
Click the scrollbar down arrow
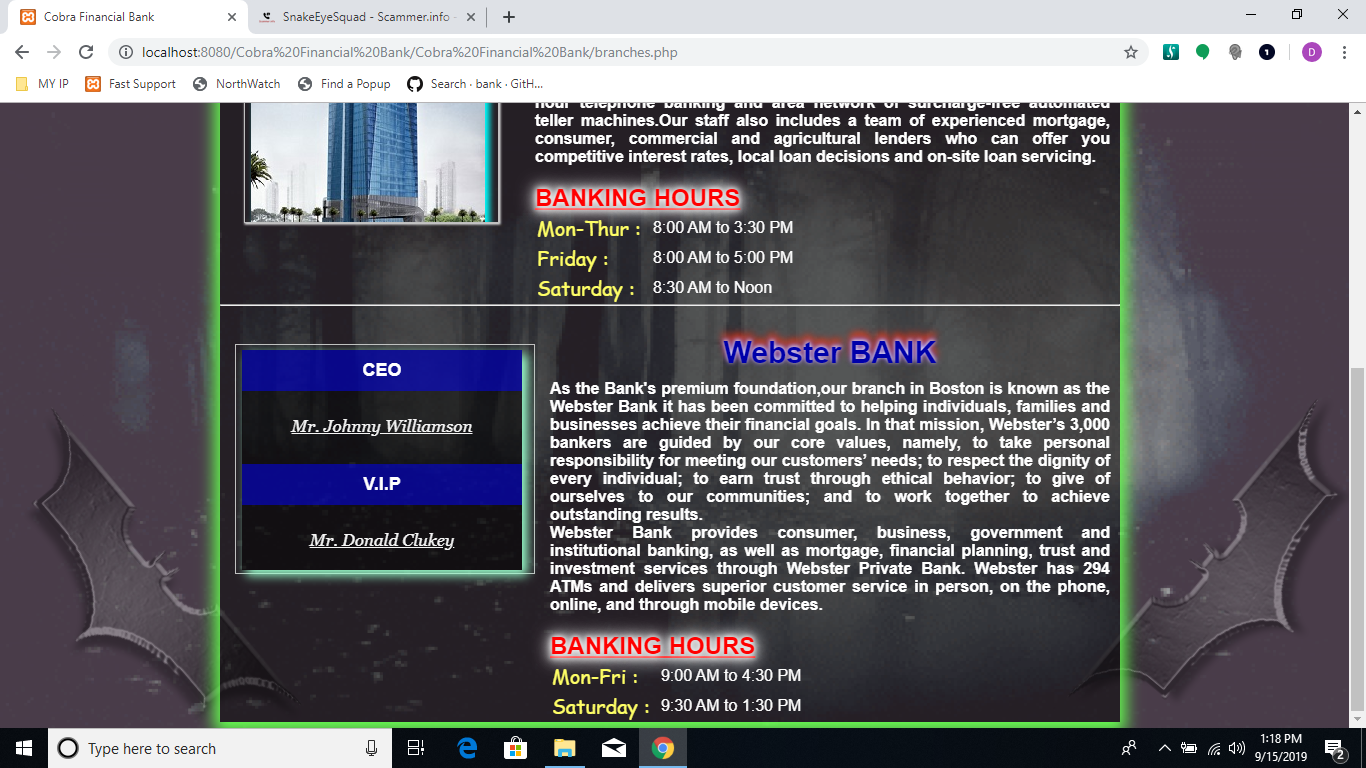1357,719
